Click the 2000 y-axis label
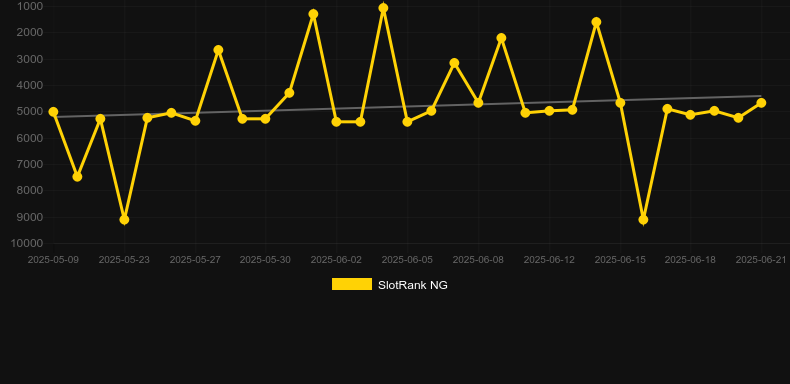 pyautogui.click(x=30, y=32)
